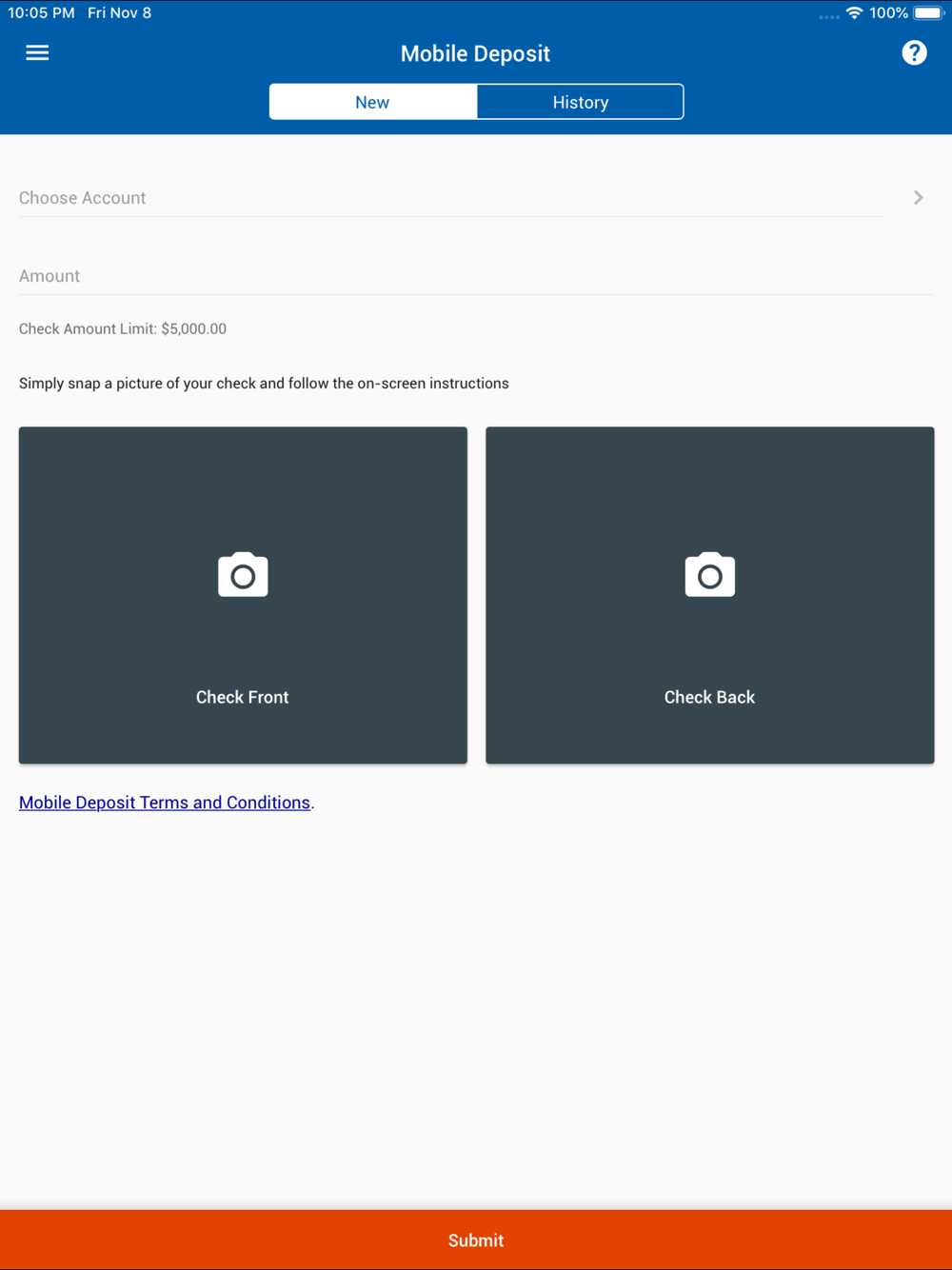The height and width of the screenshot is (1270, 952).
Task: Tap the 100% battery percentage label
Action: point(888,13)
